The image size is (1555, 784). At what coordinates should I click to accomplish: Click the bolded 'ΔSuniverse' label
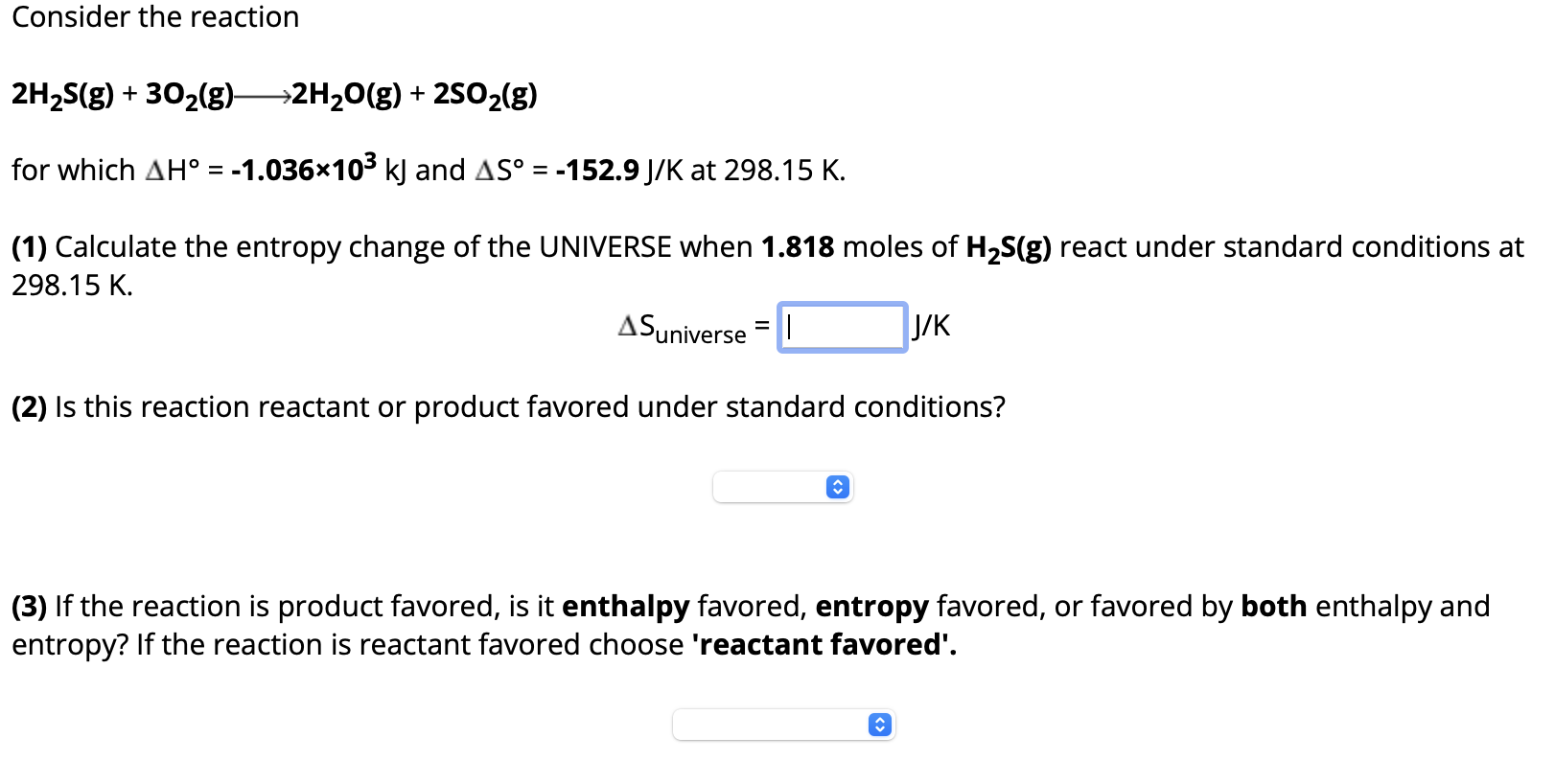(x=681, y=326)
